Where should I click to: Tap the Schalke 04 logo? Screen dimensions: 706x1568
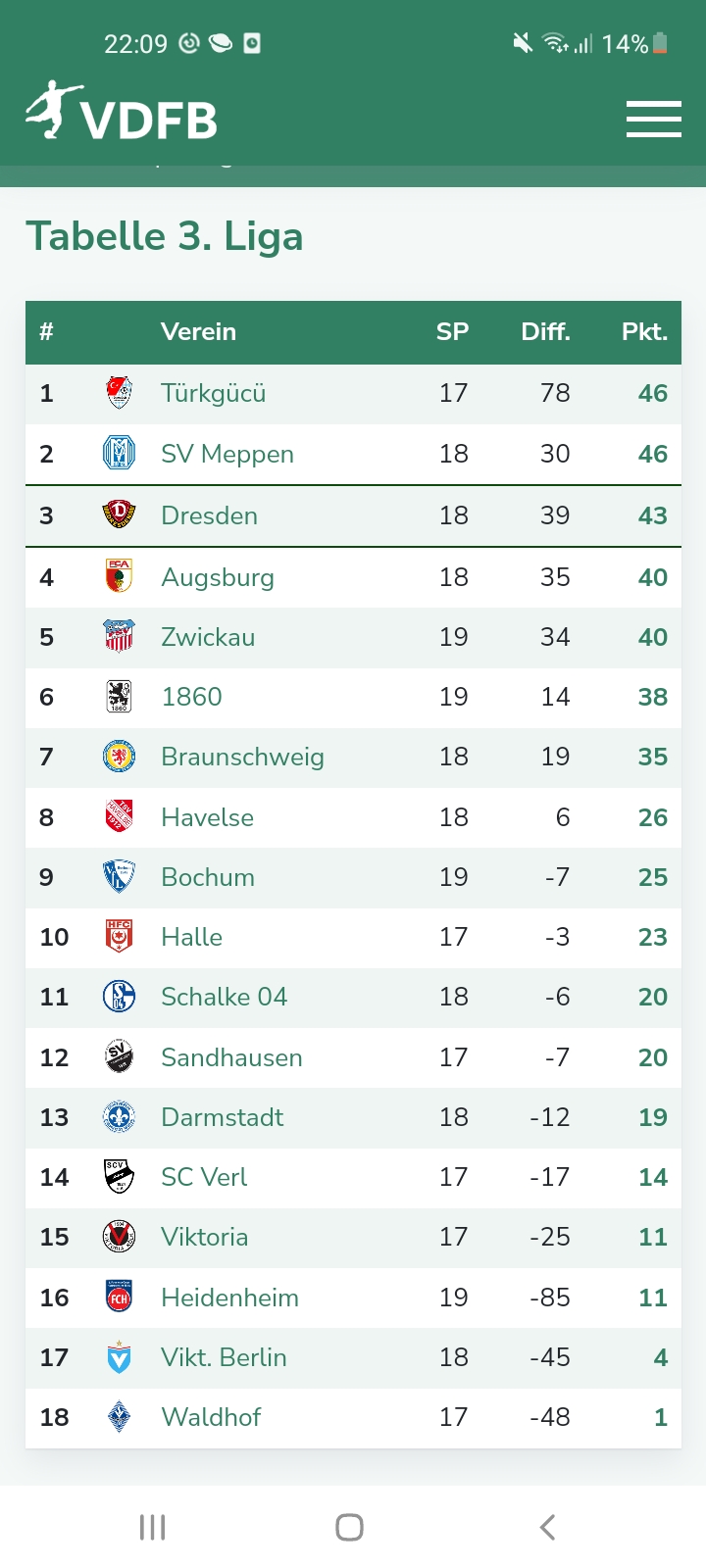[119, 997]
